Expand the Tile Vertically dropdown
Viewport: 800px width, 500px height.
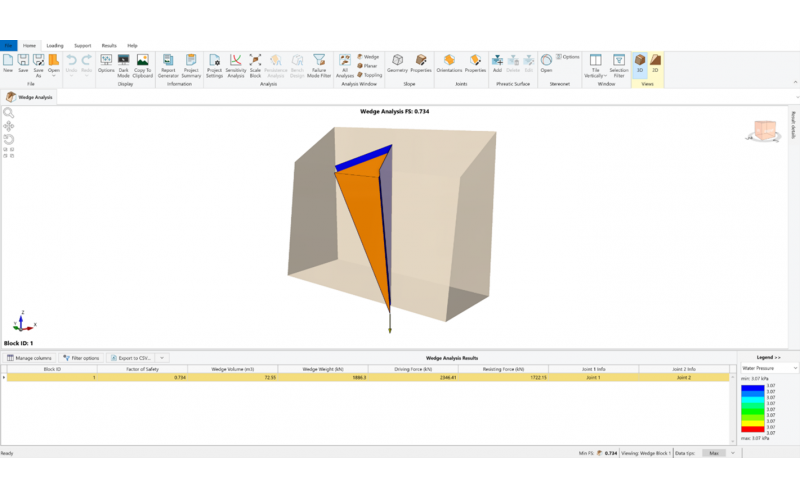tap(594, 72)
